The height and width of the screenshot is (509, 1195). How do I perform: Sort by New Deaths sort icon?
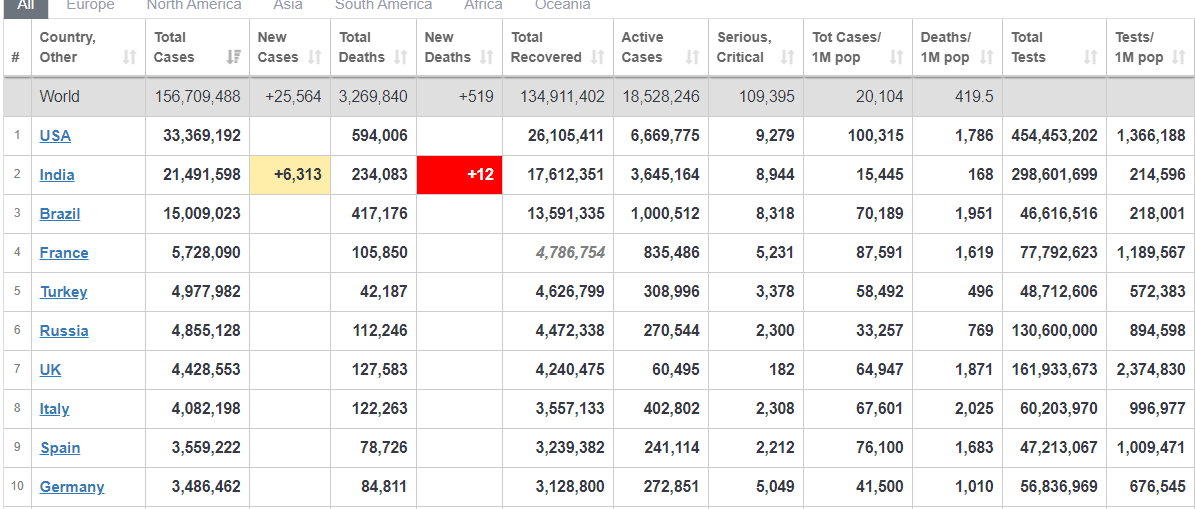487,57
